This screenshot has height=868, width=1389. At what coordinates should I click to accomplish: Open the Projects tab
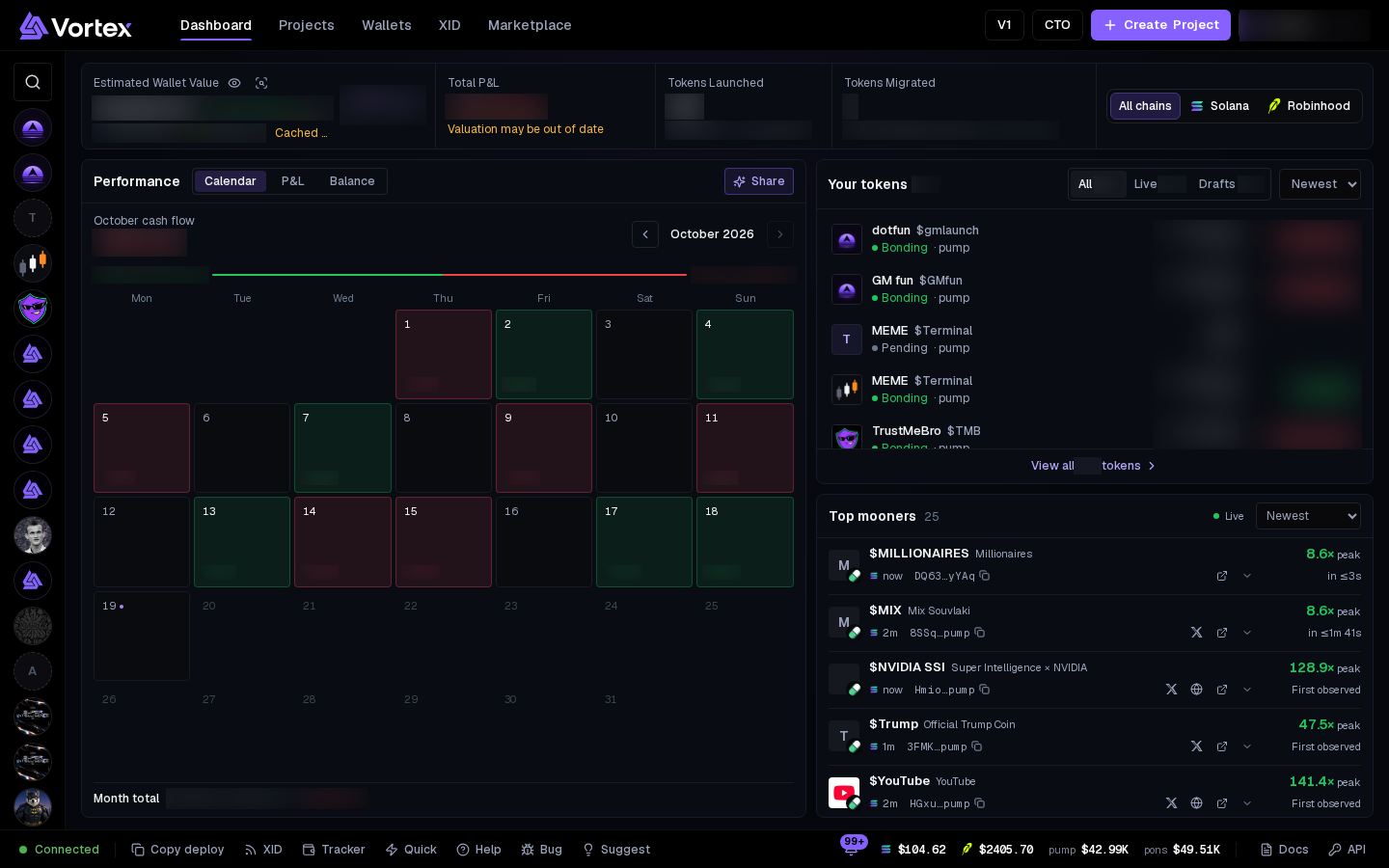[307, 25]
